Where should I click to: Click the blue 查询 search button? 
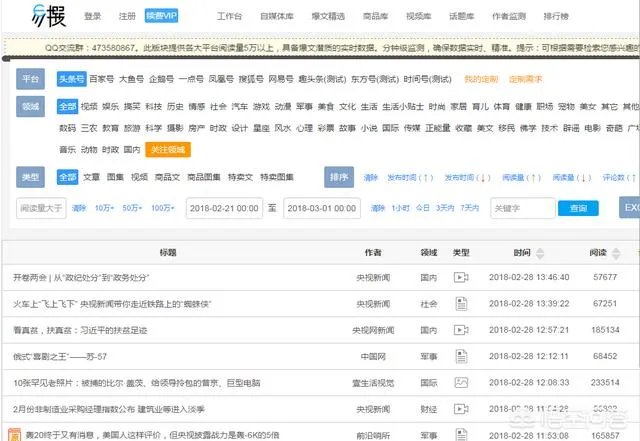click(x=578, y=208)
